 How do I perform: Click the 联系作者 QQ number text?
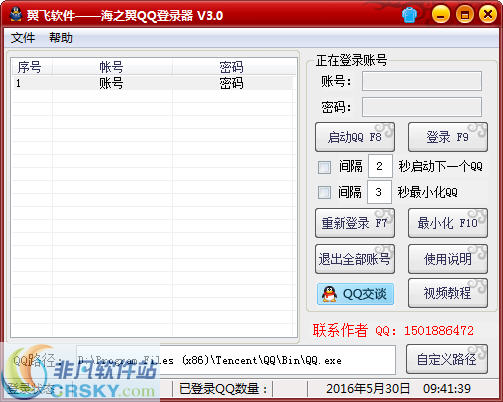pyautogui.click(x=393, y=330)
